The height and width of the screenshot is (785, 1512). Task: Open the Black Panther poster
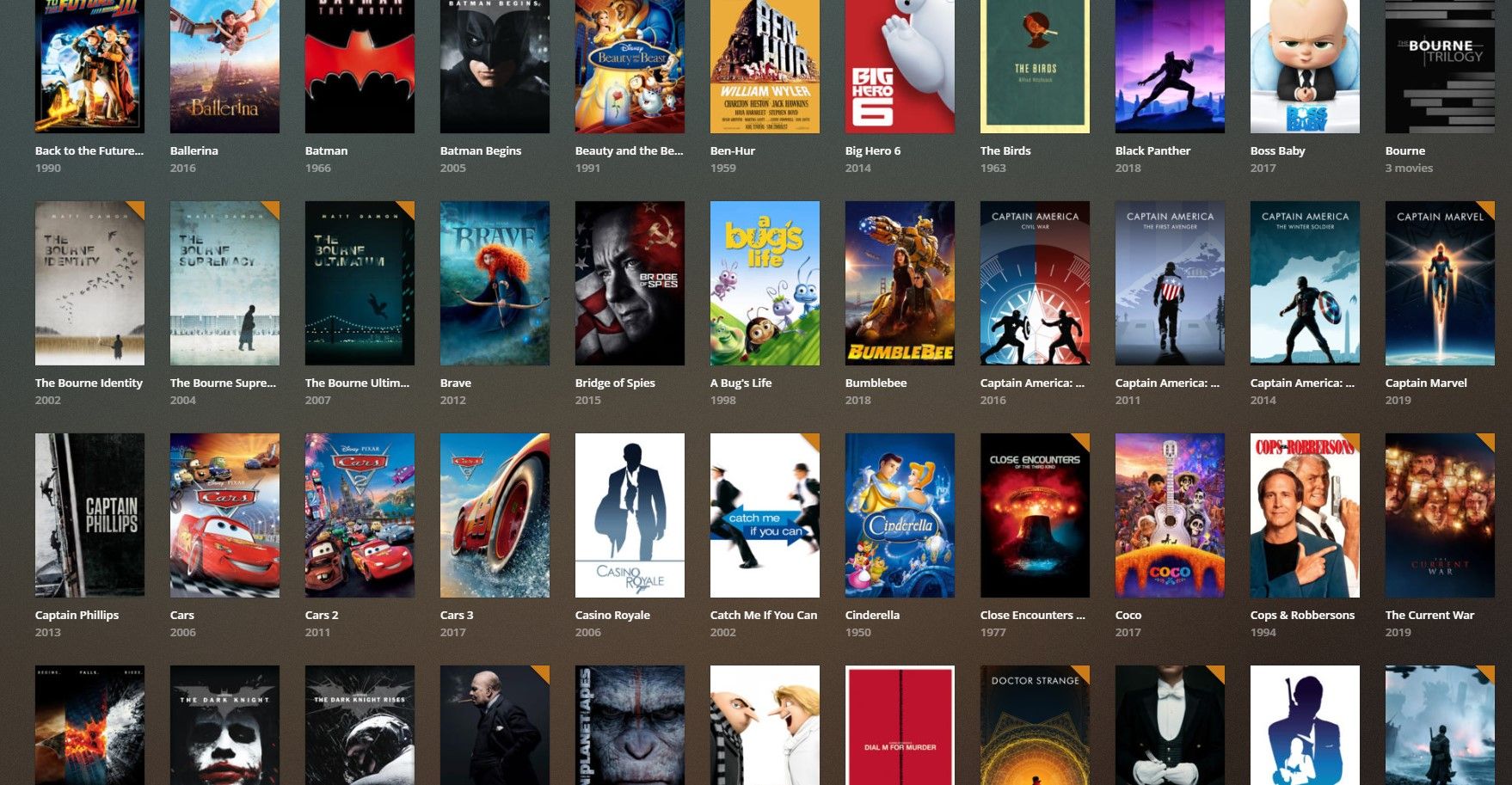[1170, 66]
